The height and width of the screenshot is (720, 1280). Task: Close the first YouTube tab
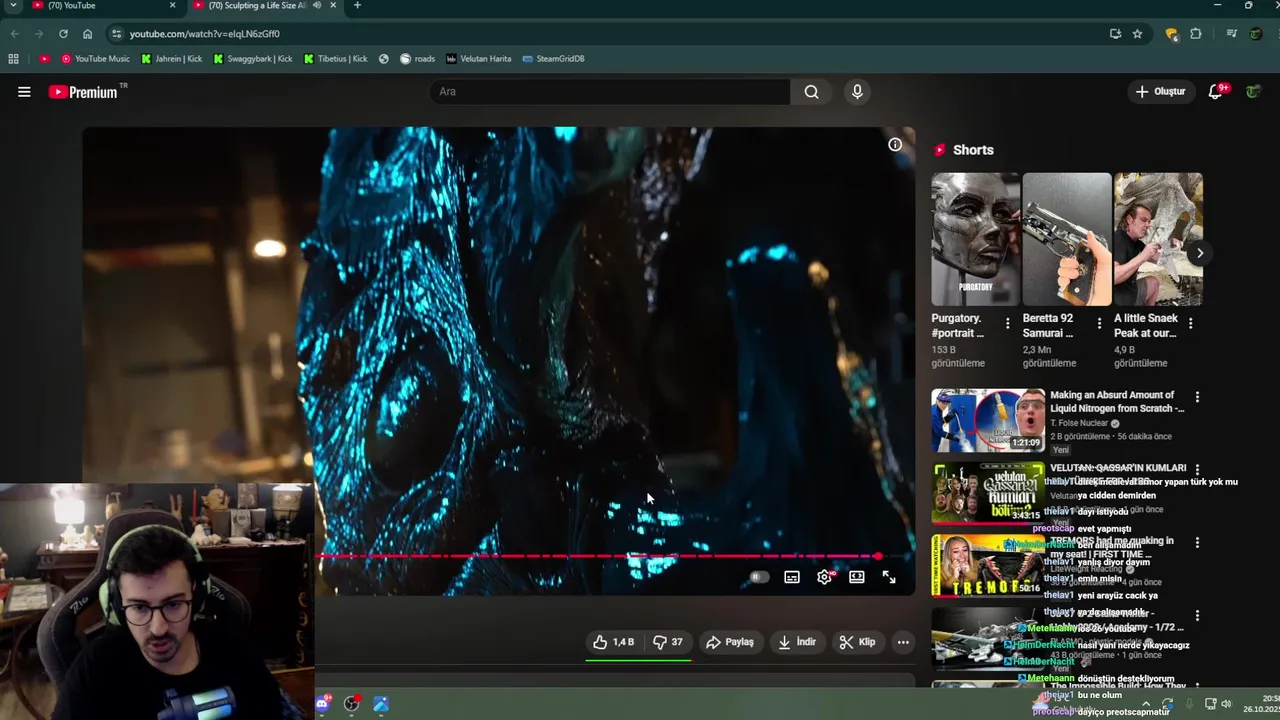coord(172,6)
